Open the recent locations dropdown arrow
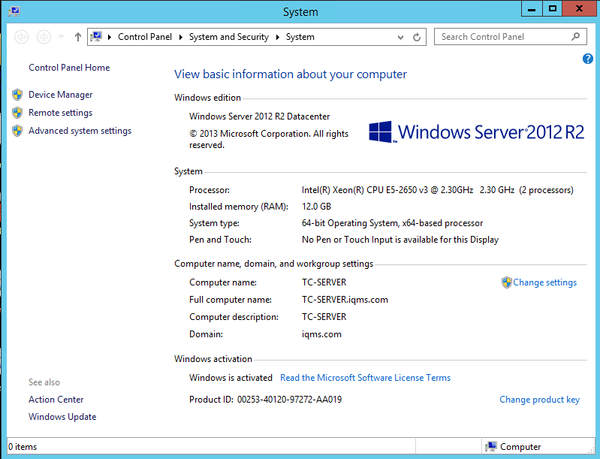The image size is (600, 459). click(61, 37)
